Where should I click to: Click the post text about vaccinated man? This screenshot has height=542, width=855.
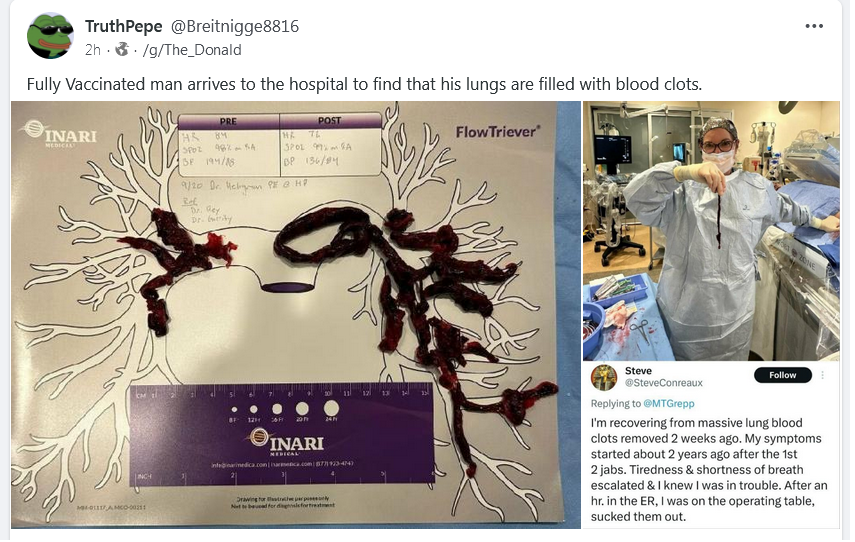pos(364,85)
